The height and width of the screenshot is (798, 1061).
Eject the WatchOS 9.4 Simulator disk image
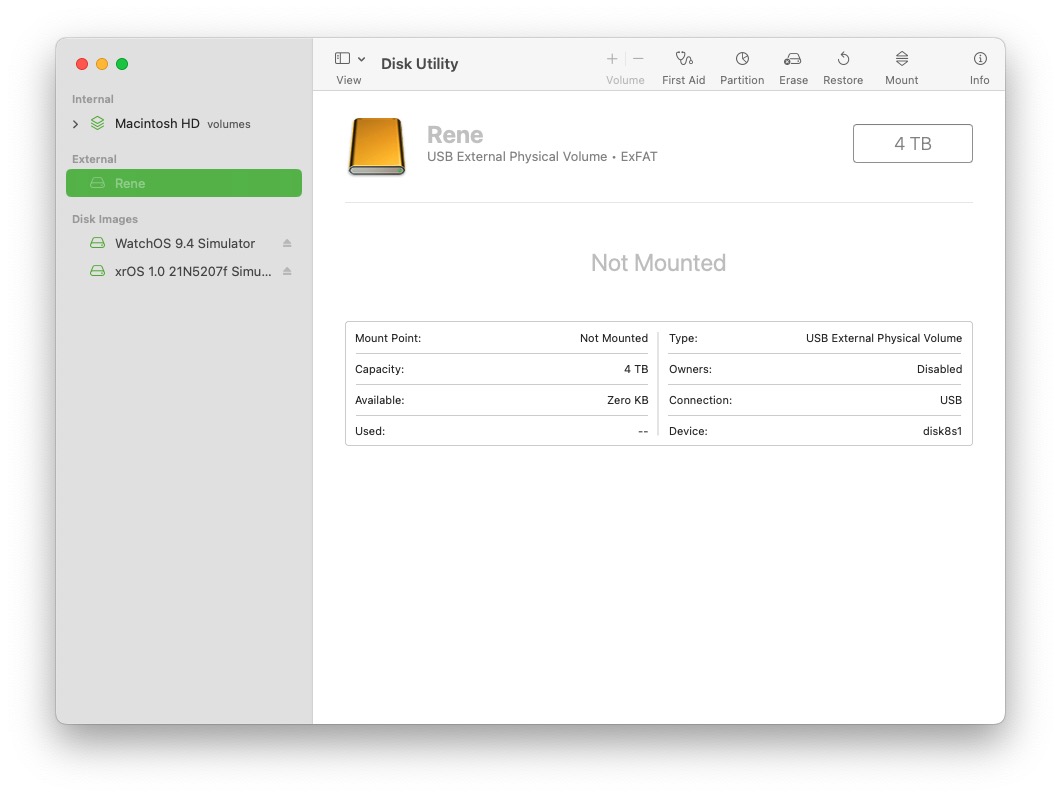coord(287,243)
